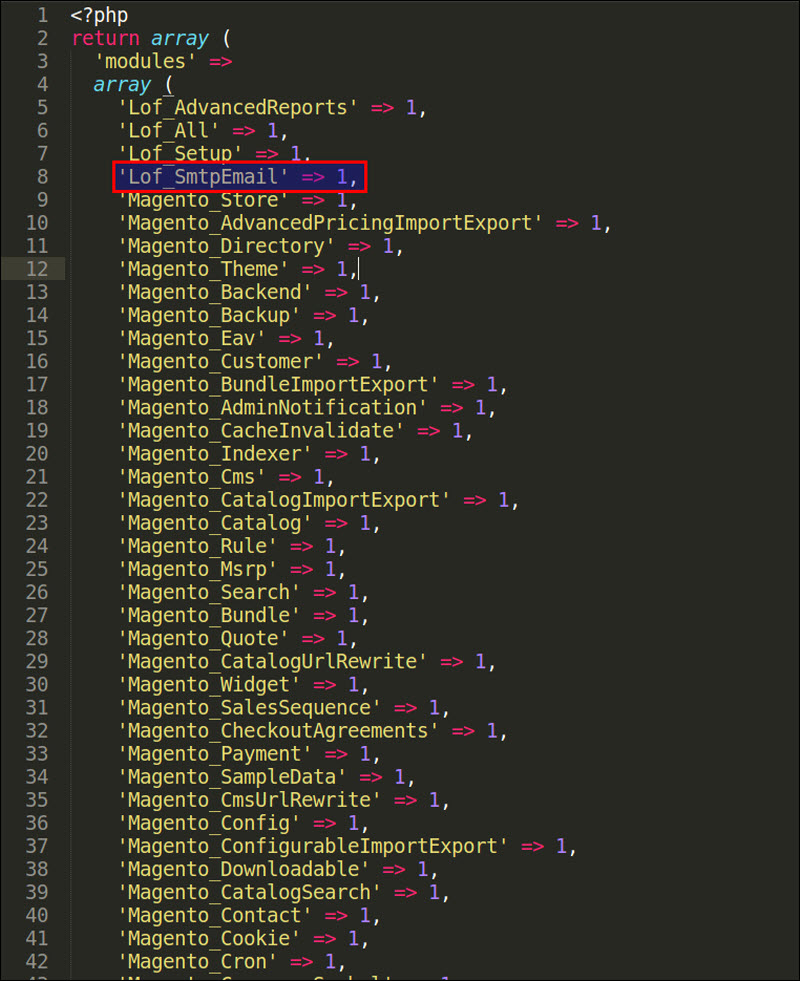Click the highlighted 'Lof_SmtpEmail' module line
The height and width of the screenshot is (981, 800).
(x=238, y=177)
